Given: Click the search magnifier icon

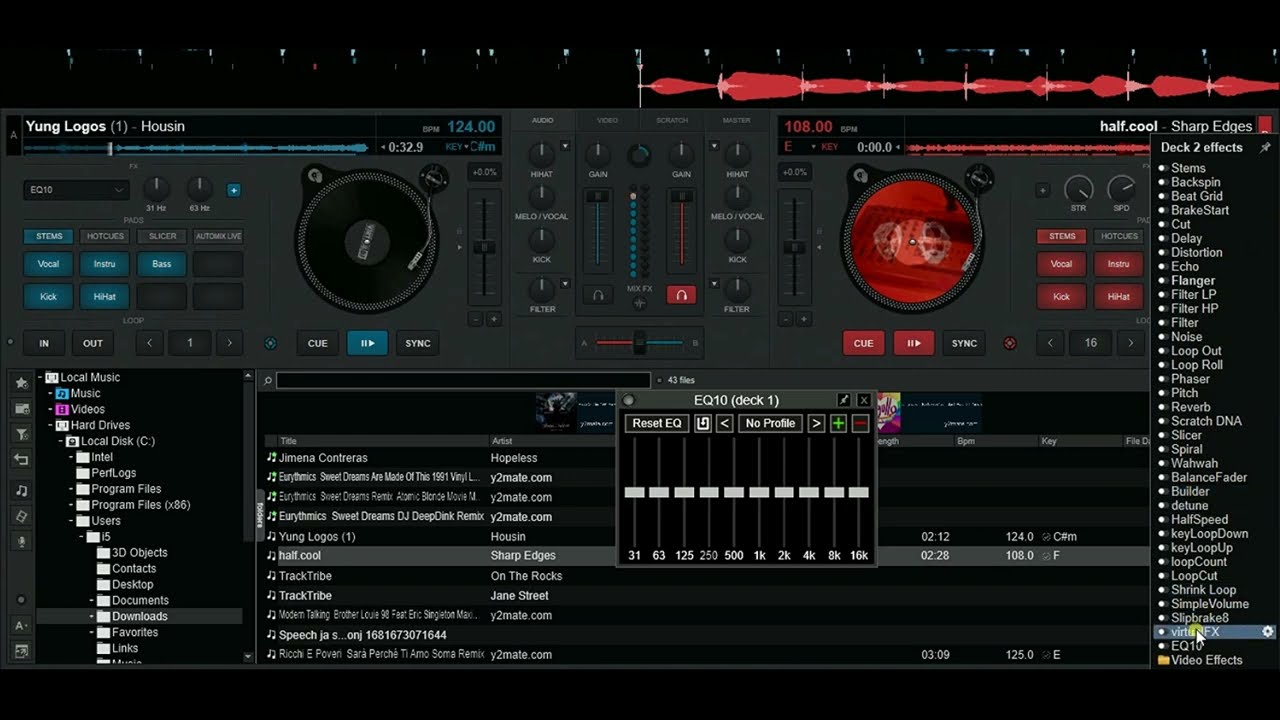Looking at the screenshot, I should (268, 381).
